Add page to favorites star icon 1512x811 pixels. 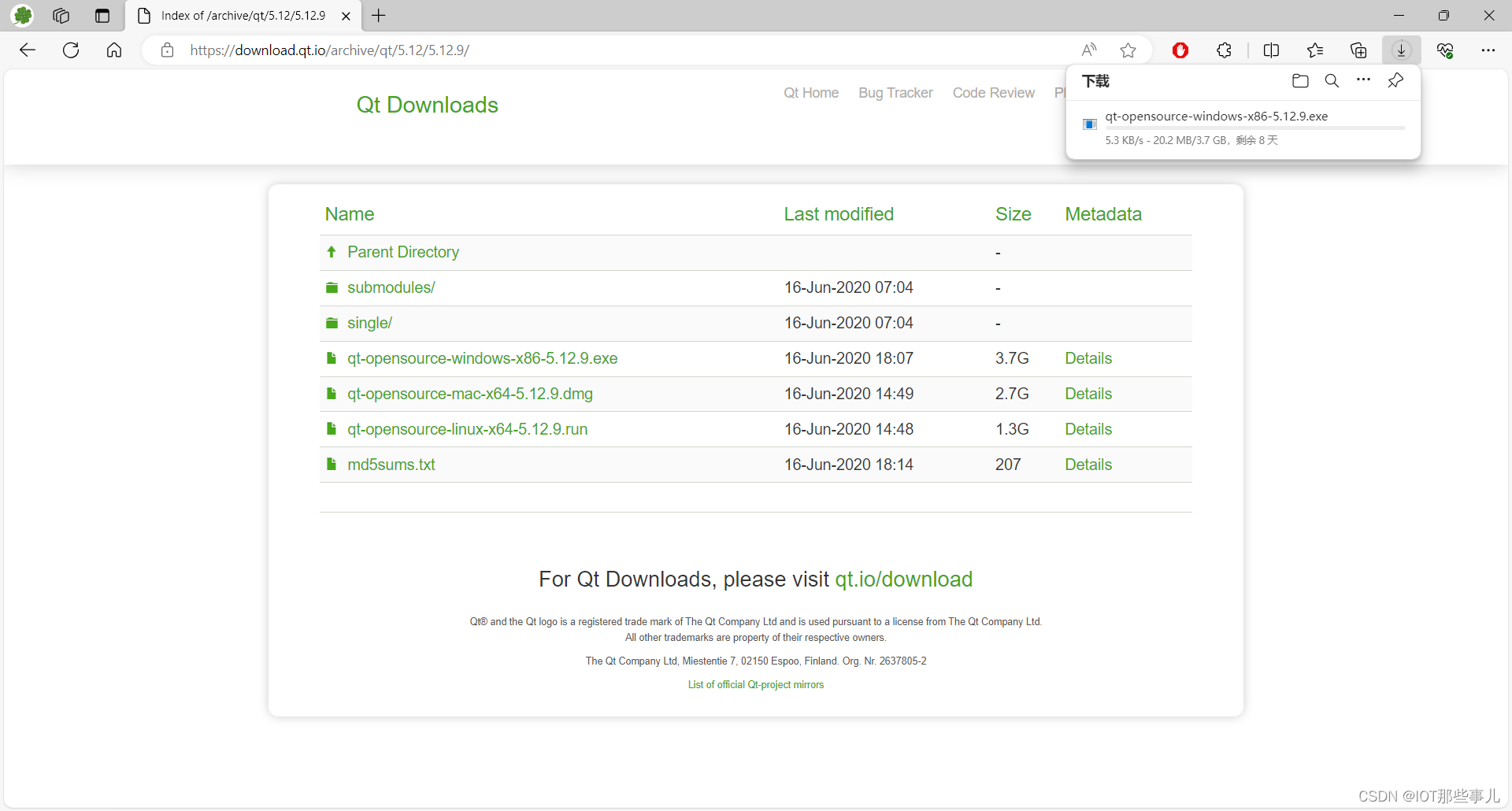pyautogui.click(x=1128, y=50)
